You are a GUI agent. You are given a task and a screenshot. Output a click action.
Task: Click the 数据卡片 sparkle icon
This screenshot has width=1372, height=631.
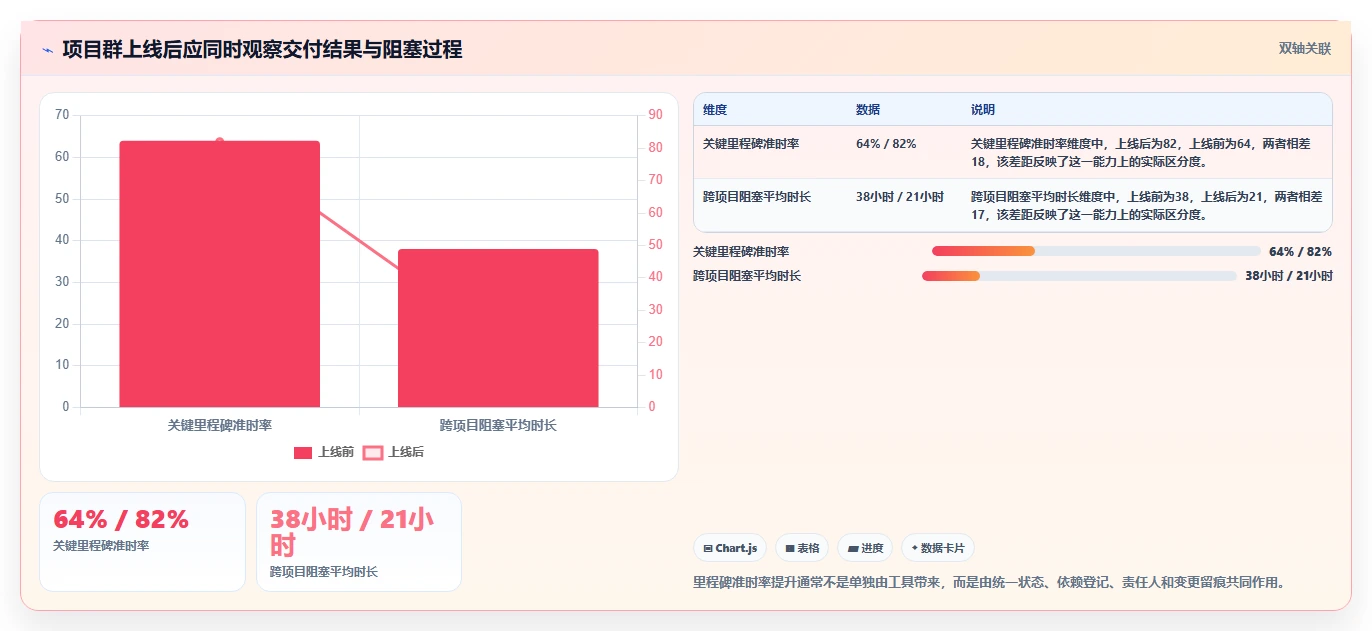click(x=915, y=548)
